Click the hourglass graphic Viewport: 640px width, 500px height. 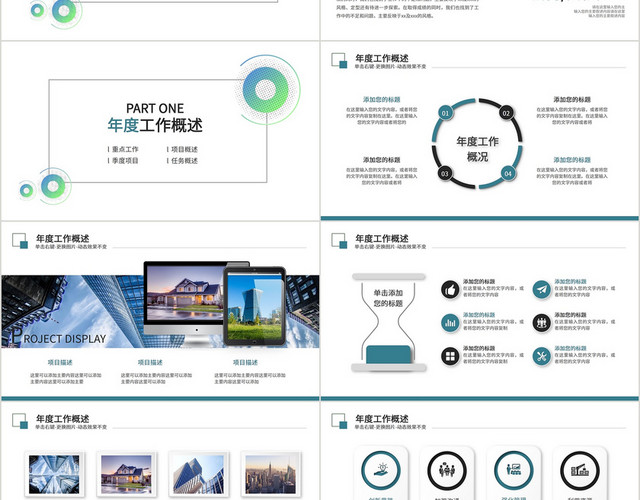[x=389, y=322]
